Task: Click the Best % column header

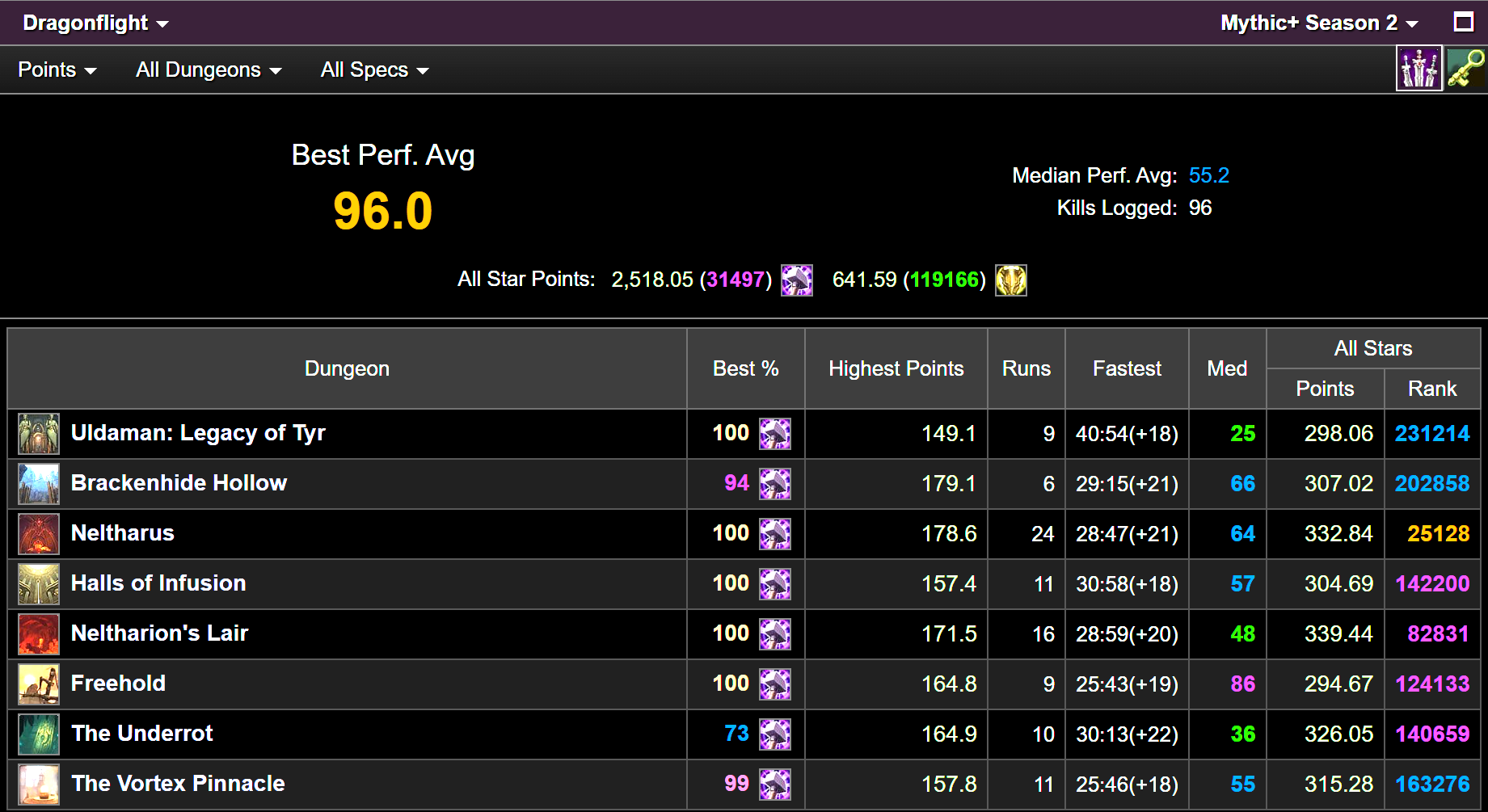Action: tap(745, 368)
